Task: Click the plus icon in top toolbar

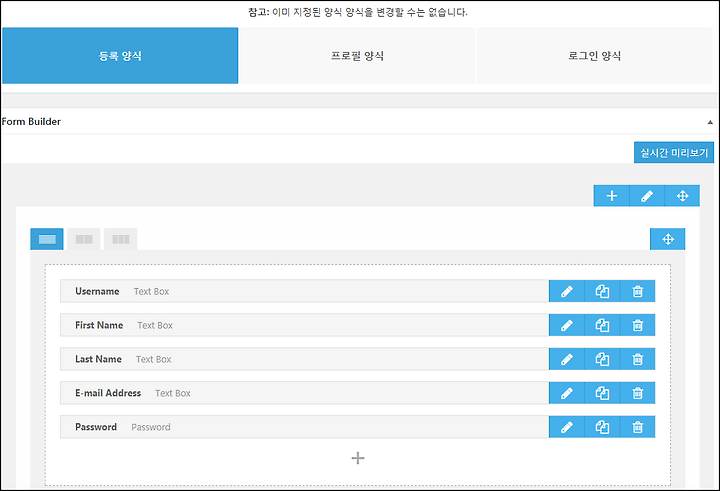Action: click(611, 196)
